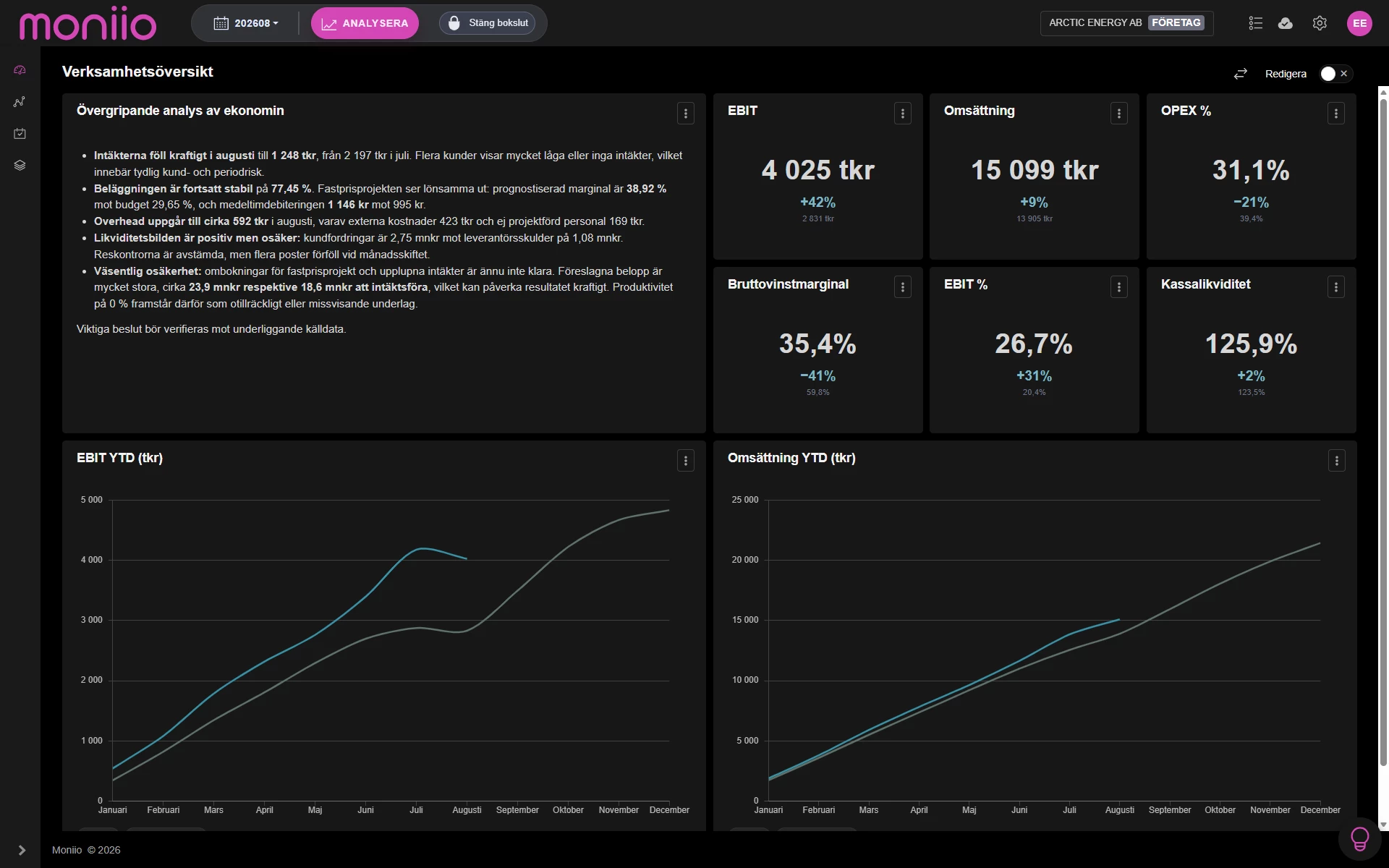Open options menu on Bruttovinstmarginal card
The height and width of the screenshot is (868, 1389).
[903, 287]
